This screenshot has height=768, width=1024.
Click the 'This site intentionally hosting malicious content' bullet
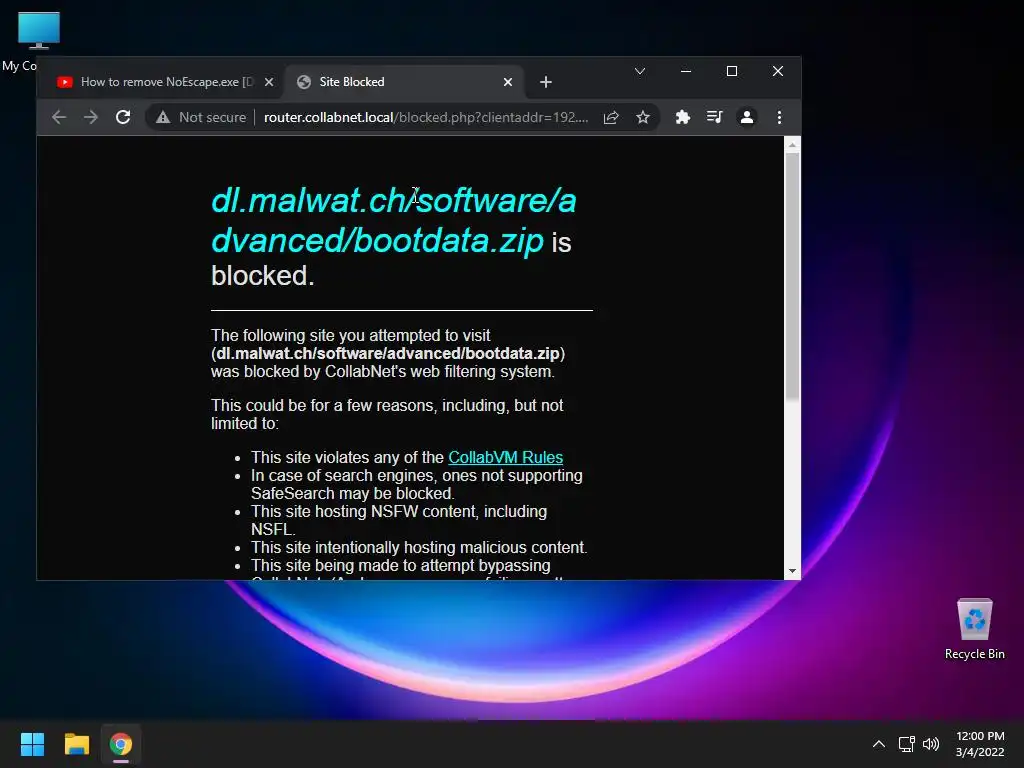pos(419,547)
